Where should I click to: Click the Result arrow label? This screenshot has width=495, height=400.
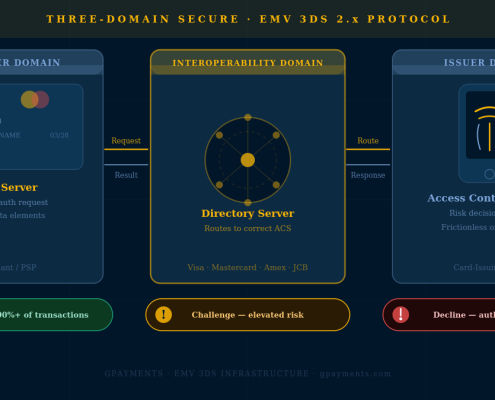pos(126,175)
